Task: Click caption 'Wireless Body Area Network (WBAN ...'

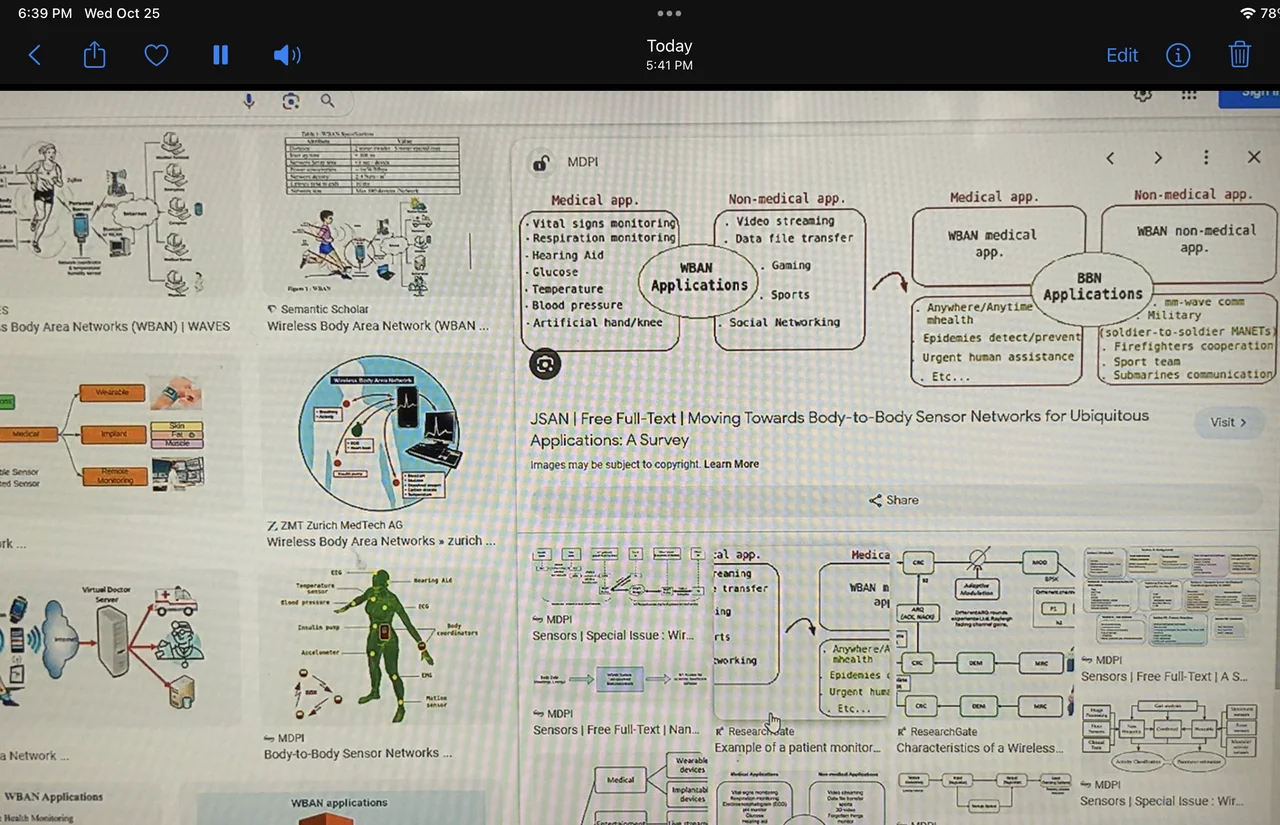Action: [x=378, y=326]
